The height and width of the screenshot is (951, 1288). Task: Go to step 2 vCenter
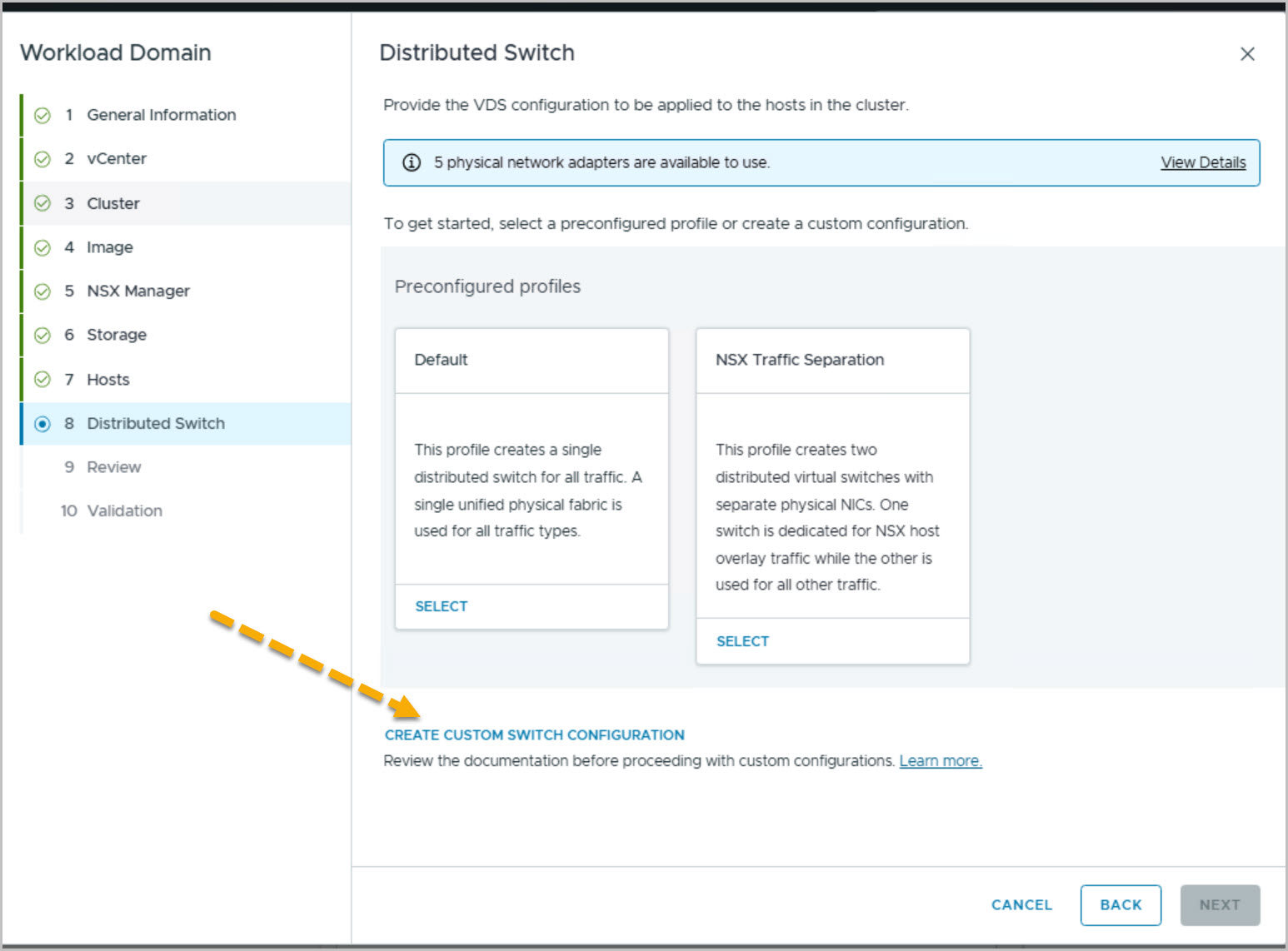tap(187, 159)
